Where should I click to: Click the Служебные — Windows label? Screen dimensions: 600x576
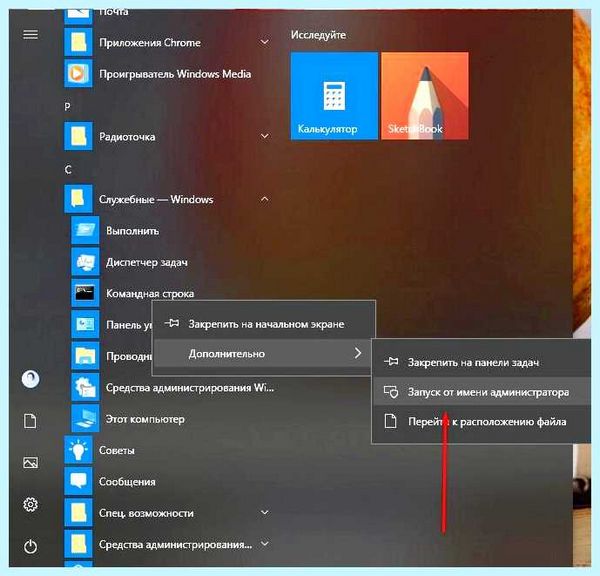pyautogui.click(x=156, y=199)
